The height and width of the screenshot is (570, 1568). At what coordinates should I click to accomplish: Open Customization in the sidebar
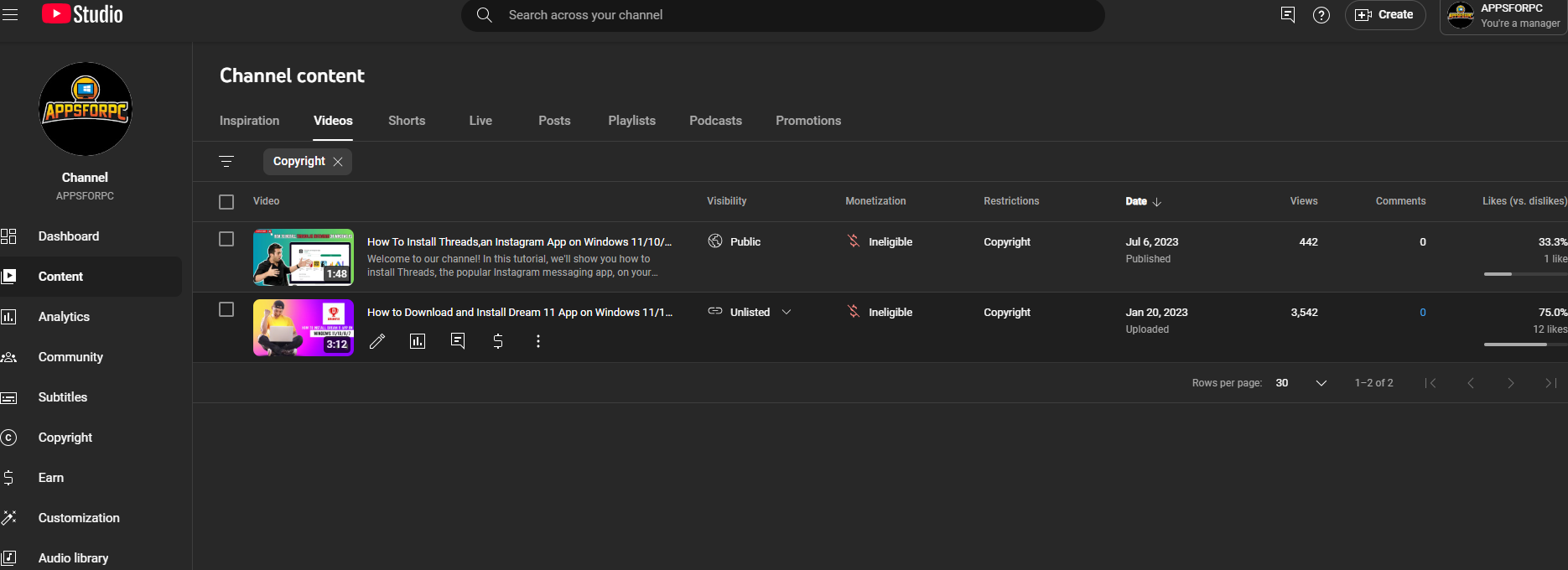click(x=91, y=518)
